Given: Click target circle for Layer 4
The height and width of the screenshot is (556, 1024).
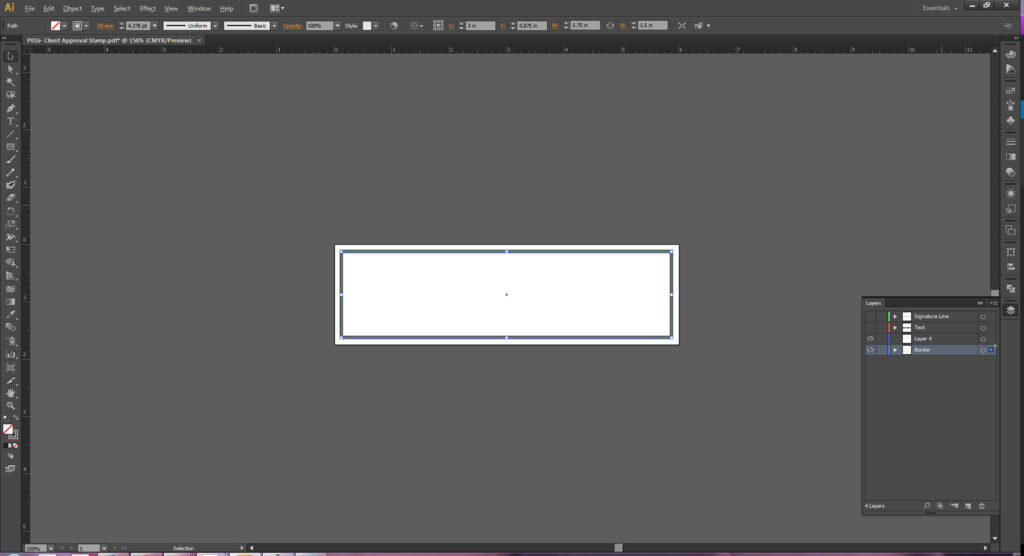Looking at the screenshot, I should (983, 338).
